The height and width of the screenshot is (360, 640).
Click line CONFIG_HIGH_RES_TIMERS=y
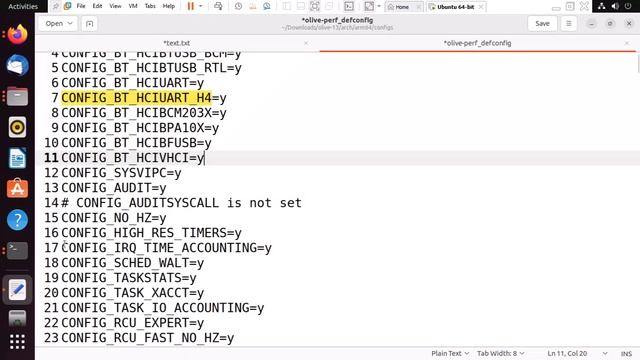coord(151,233)
